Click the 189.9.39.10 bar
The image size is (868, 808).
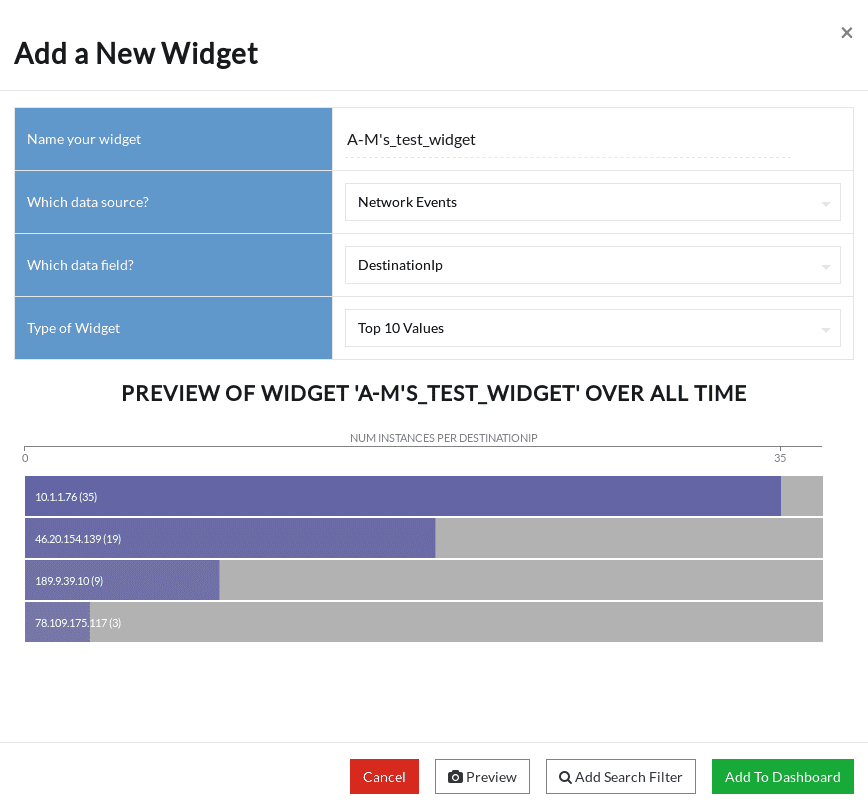click(122, 580)
